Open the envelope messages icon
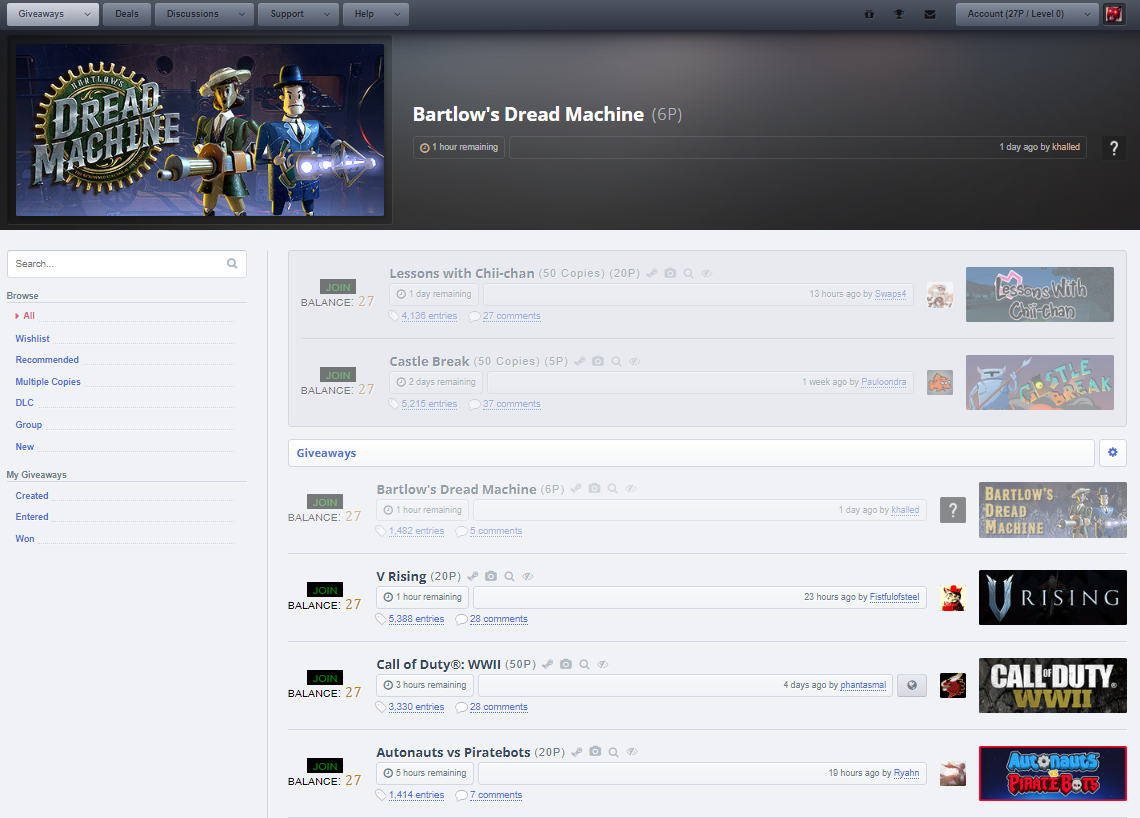1140x818 pixels. (930, 14)
